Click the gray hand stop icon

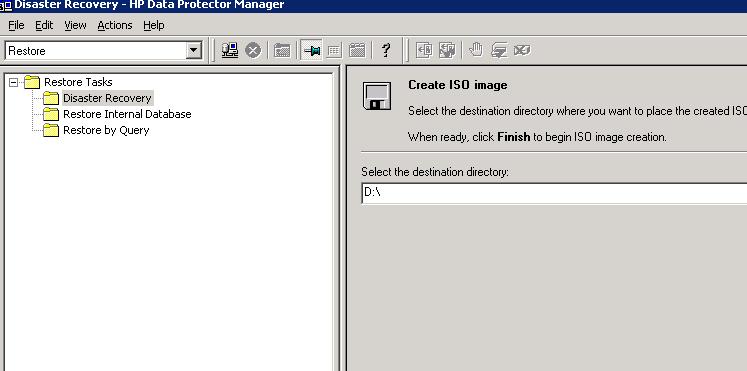click(x=475, y=50)
